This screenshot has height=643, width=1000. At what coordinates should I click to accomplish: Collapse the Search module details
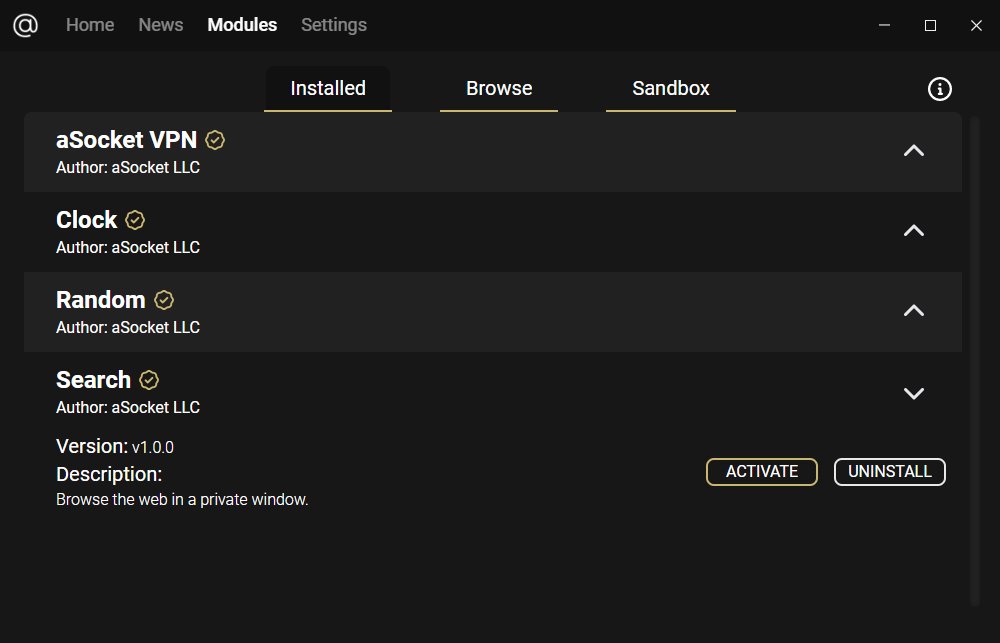point(914,393)
